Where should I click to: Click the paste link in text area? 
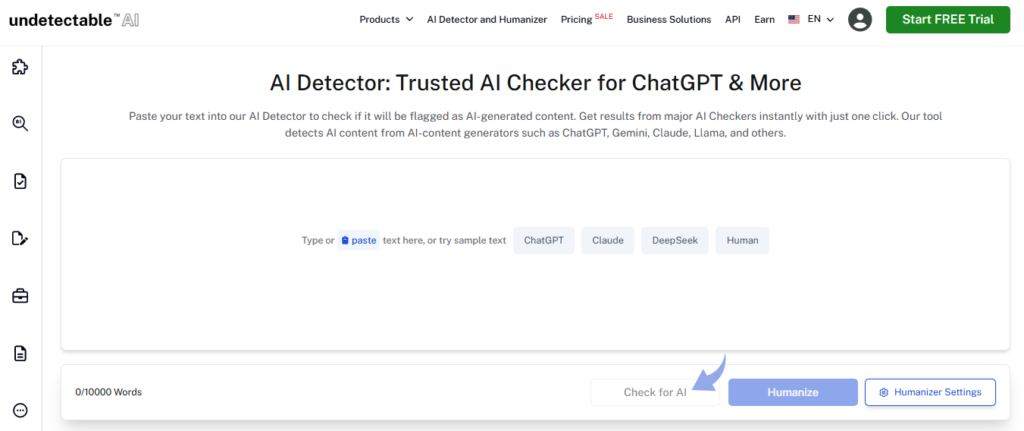[358, 240]
